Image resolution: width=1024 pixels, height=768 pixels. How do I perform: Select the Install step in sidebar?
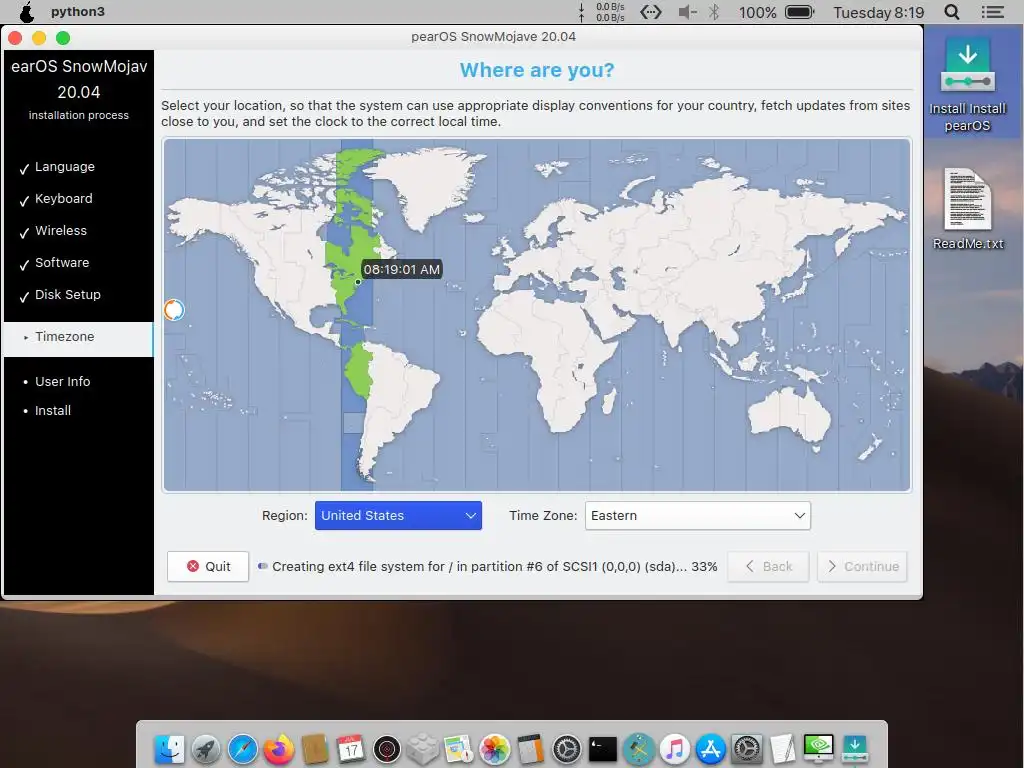click(53, 411)
